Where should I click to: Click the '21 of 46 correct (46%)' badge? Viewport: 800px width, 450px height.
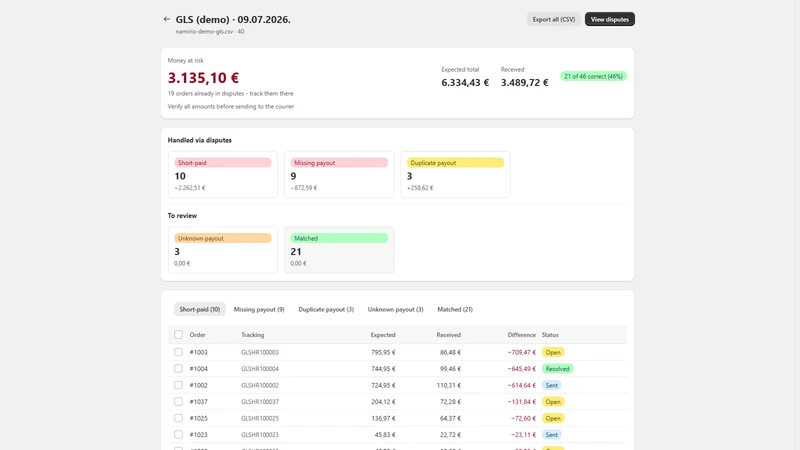coord(593,76)
